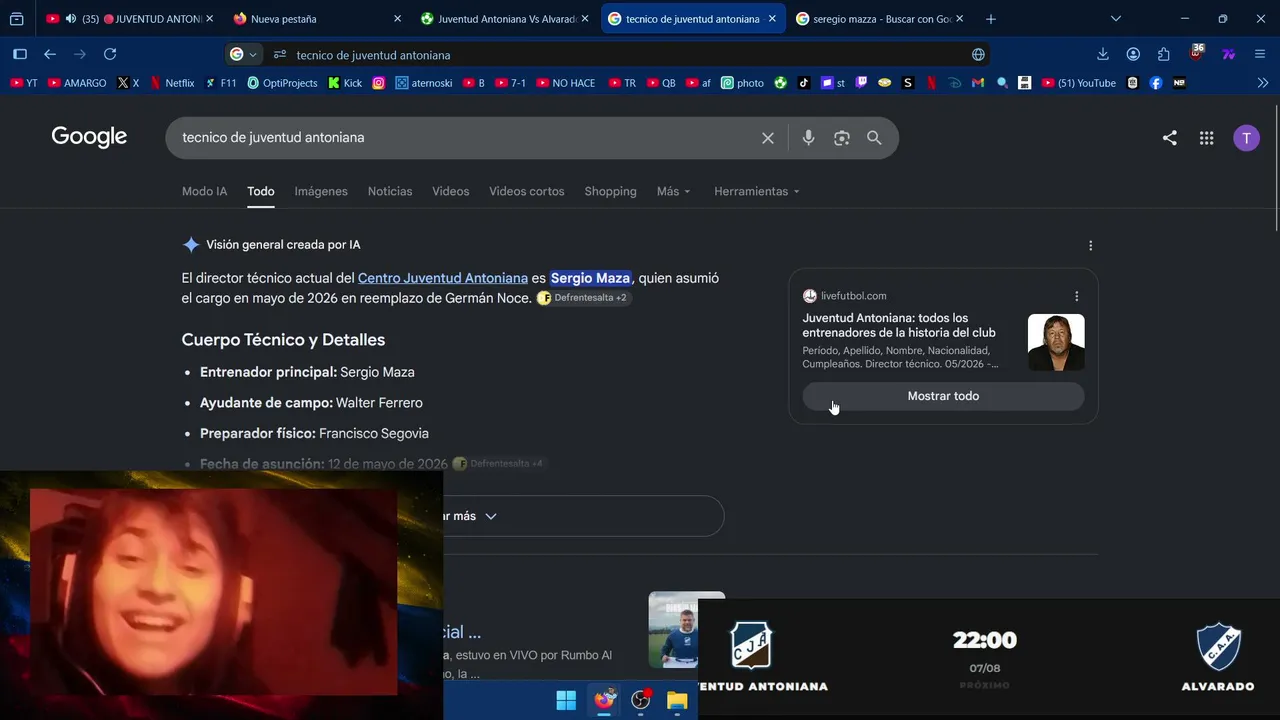This screenshot has height=720, width=1280.
Task: Switch to Juventud Antoniana Vs Alvarado tab
Action: click(x=504, y=19)
